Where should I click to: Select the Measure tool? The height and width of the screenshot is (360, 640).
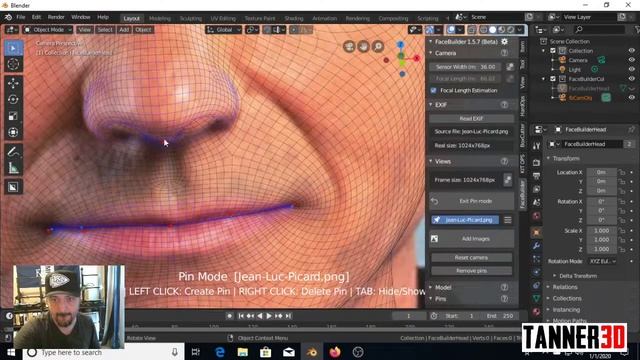[x=13, y=168]
